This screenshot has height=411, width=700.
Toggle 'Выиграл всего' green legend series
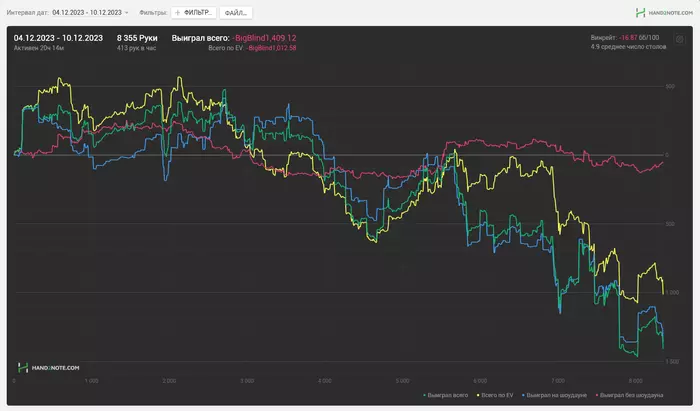(x=446, y=395)
